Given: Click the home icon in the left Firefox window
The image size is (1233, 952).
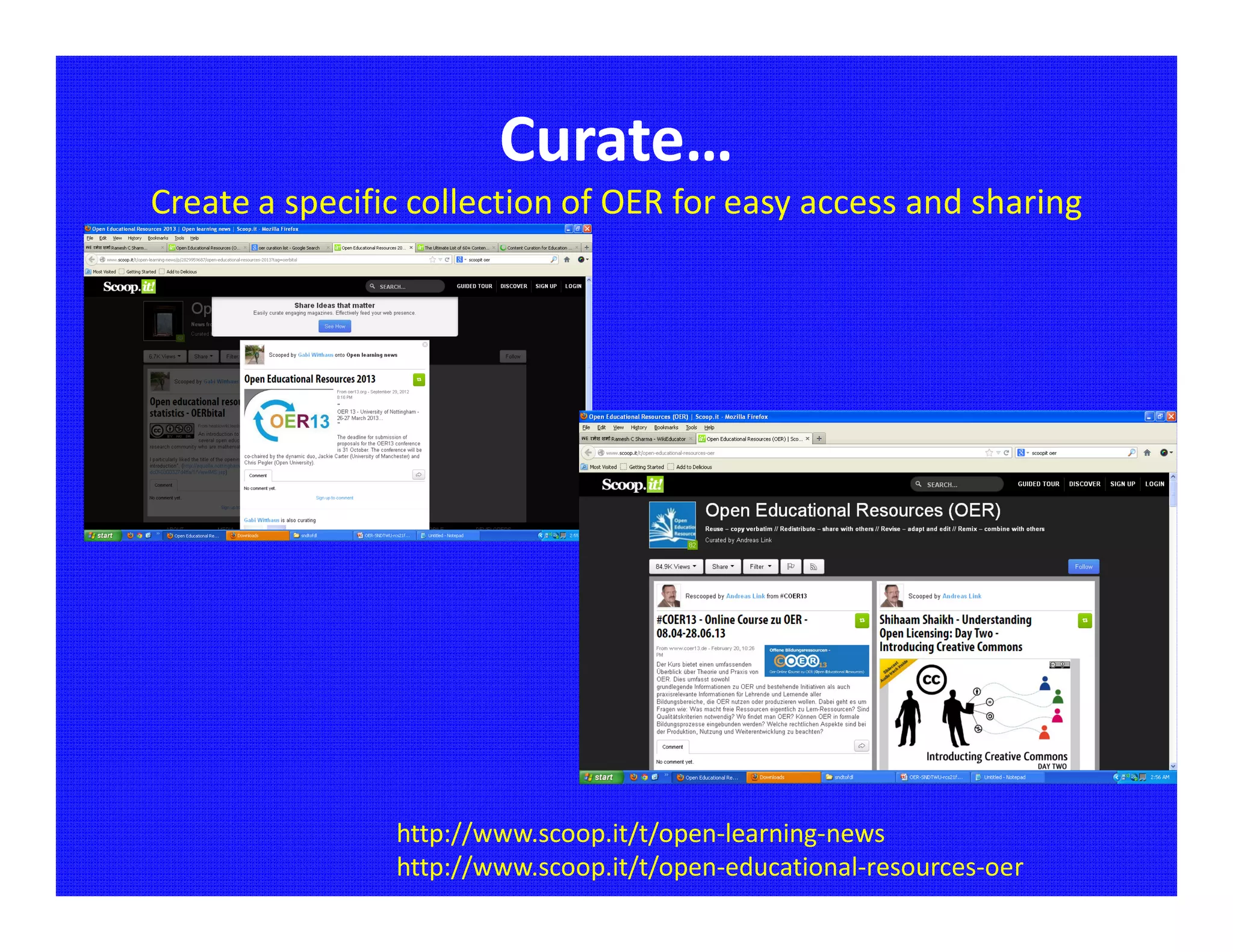Looking at the screenshot, I should 567,259.
